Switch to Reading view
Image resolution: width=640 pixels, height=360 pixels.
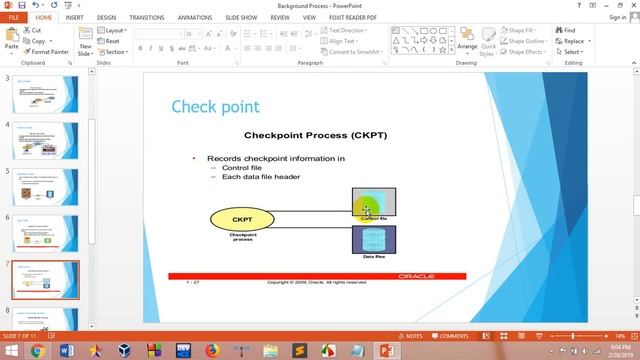point(521,336)
